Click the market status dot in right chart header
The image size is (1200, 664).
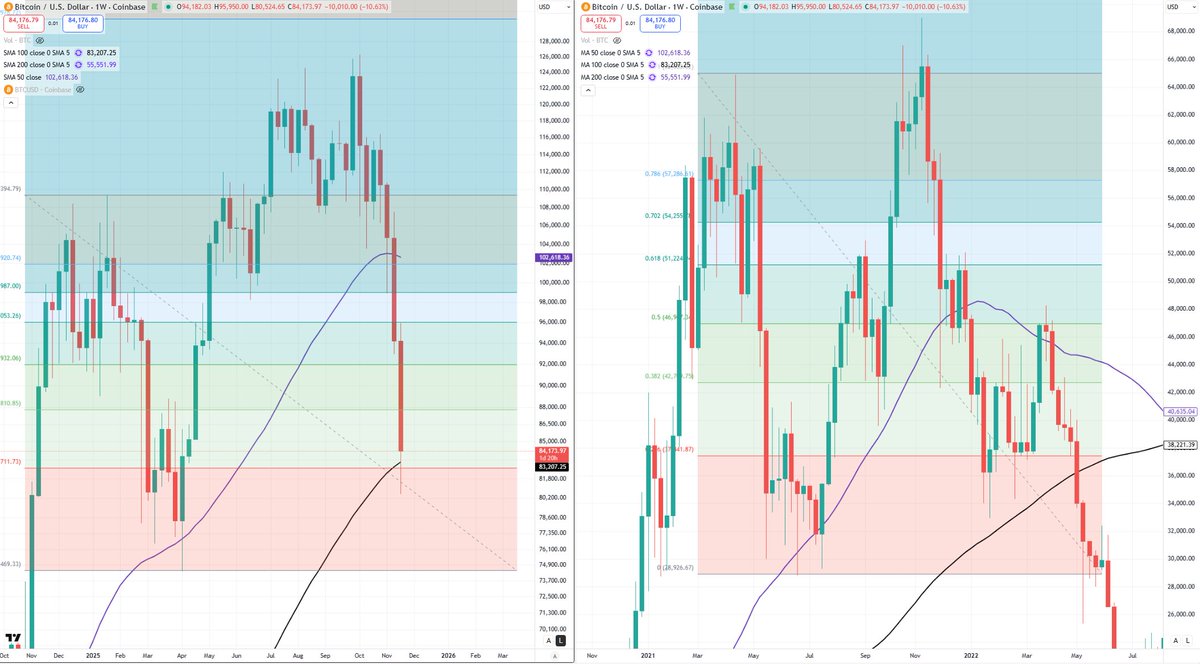747,7
